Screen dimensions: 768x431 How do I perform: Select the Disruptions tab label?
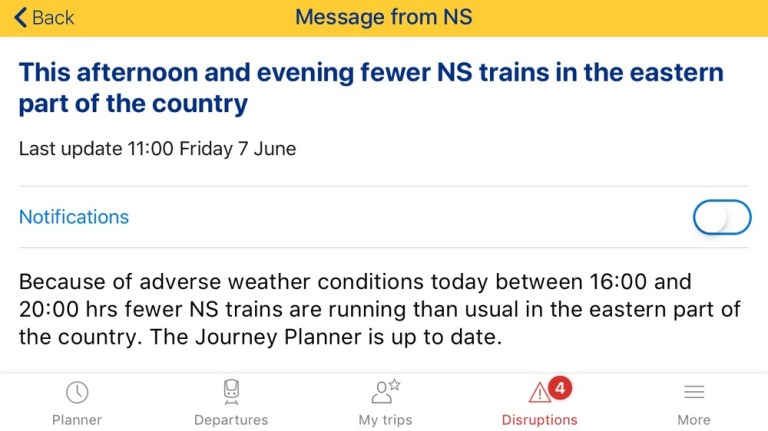tap(540, 420)
